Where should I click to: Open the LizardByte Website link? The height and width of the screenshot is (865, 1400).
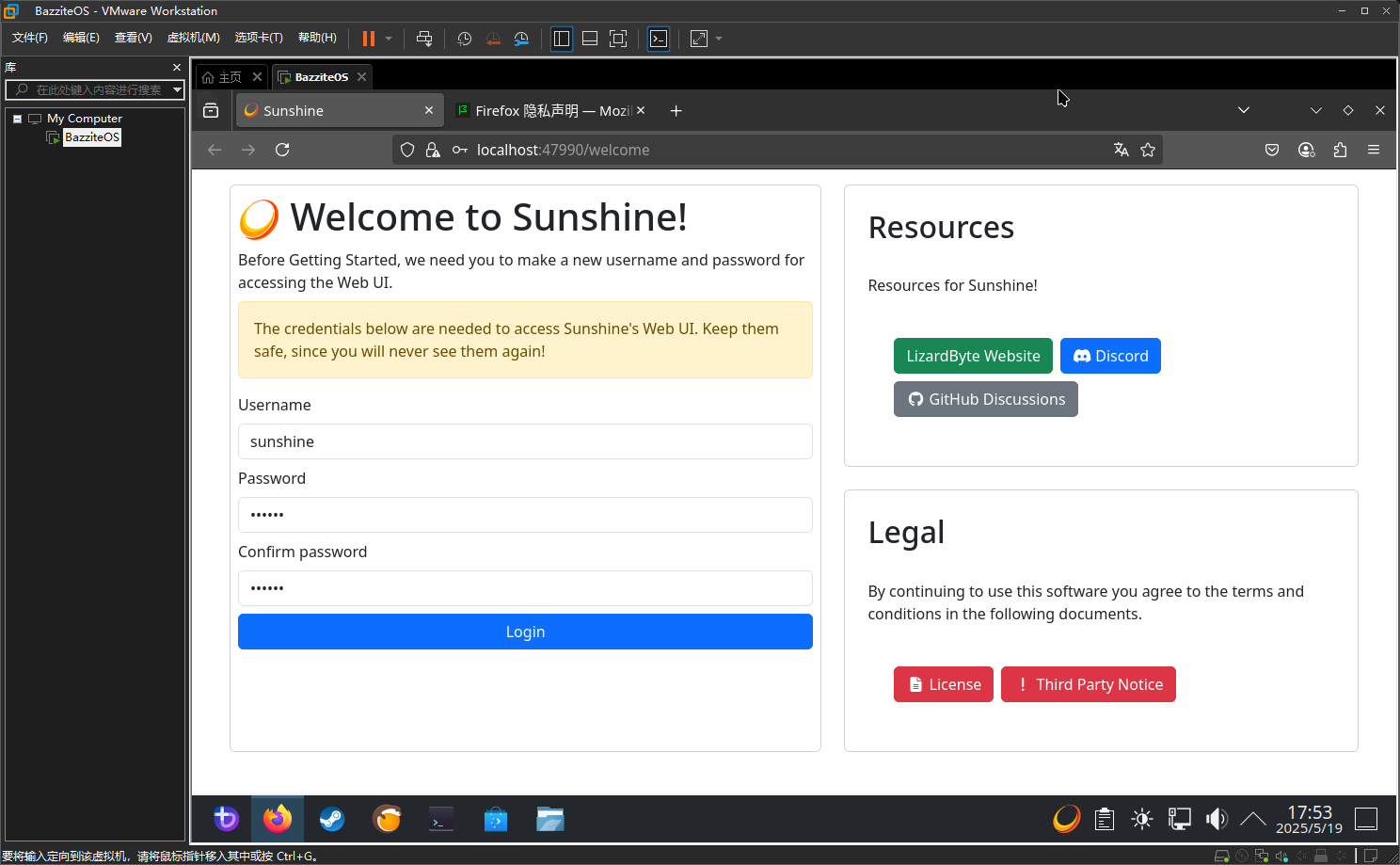[973, 356]
